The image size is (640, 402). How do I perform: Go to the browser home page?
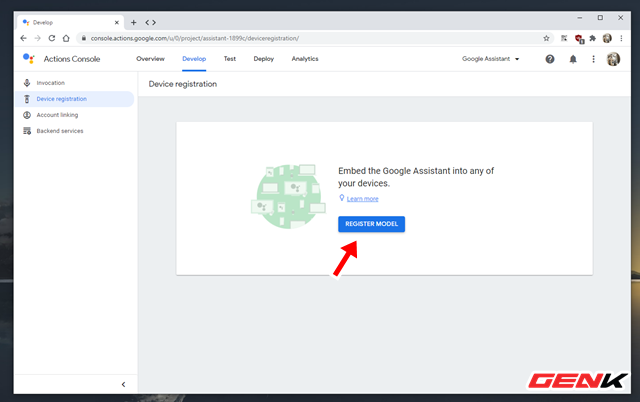[x=66, y=38]
